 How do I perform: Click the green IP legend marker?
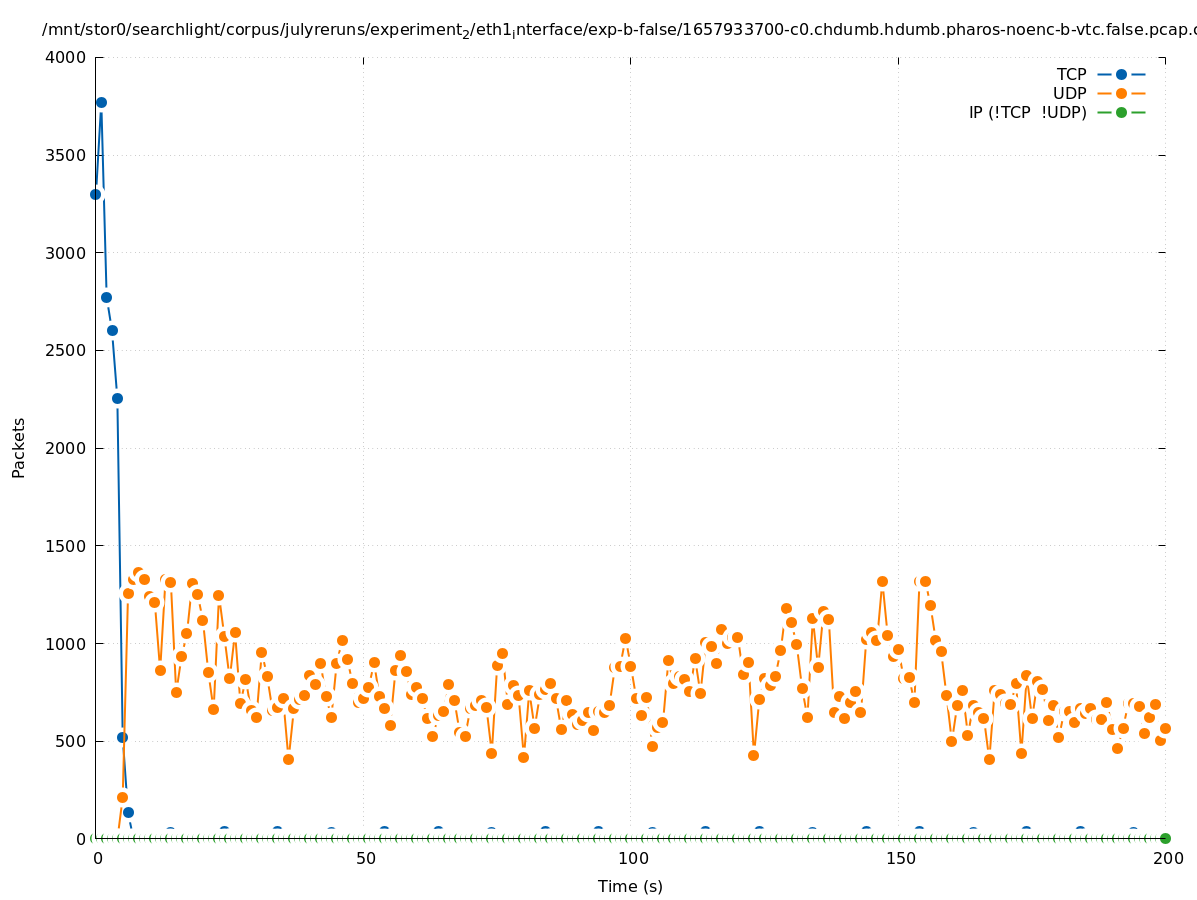(1121, 112)
